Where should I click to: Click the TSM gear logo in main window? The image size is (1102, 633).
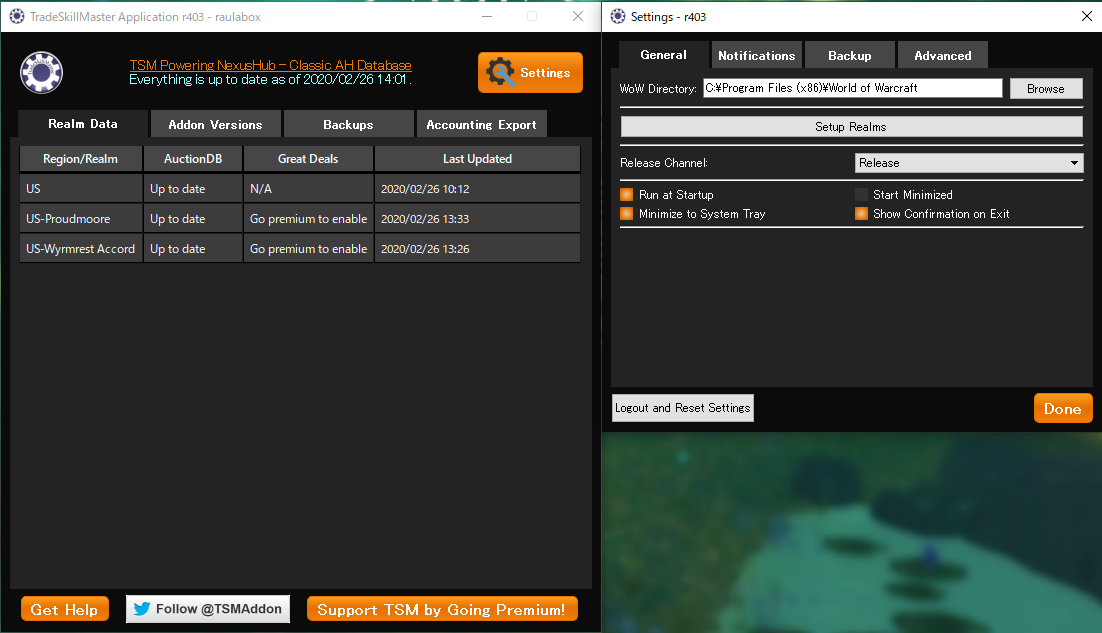(41, 72)
